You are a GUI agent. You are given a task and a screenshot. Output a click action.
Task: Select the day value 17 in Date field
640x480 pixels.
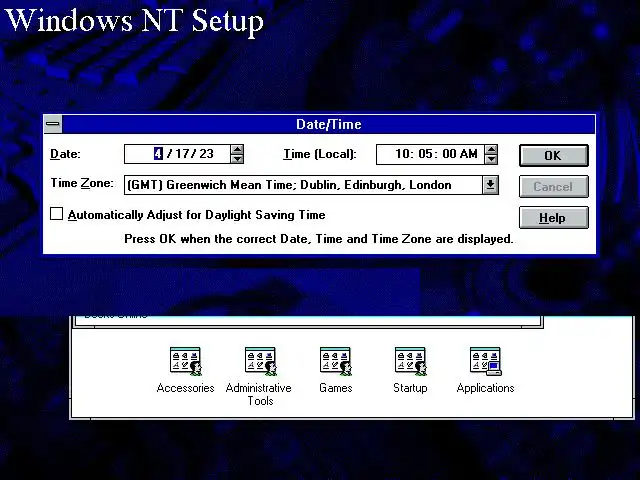click(x=182, y=154)
